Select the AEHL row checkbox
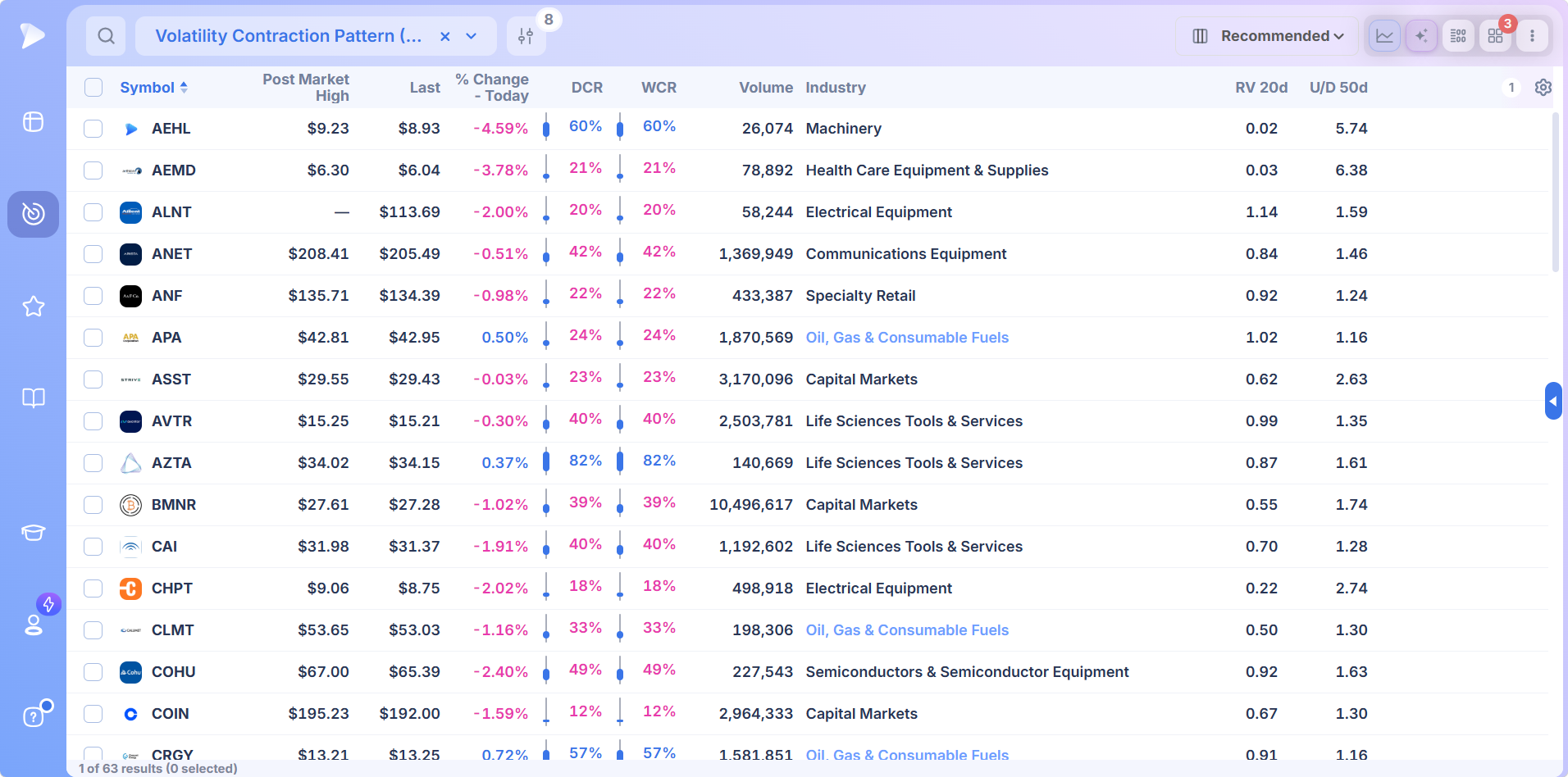 click(93, 129)
